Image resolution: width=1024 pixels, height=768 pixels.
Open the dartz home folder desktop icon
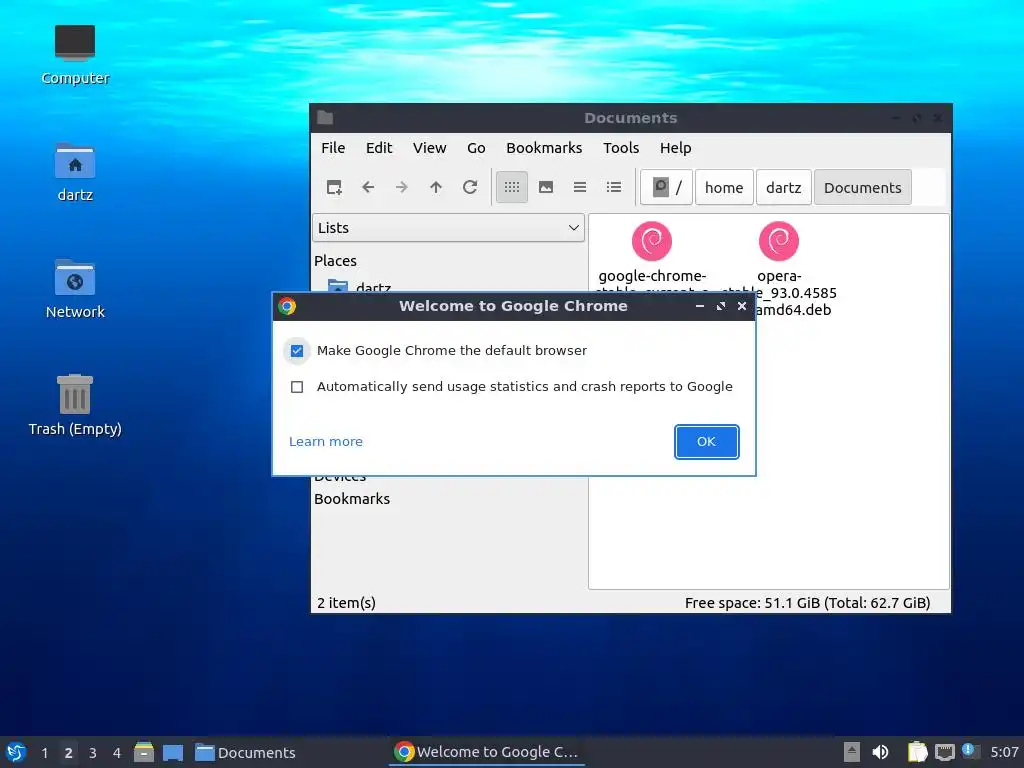[x=75, y=172]
